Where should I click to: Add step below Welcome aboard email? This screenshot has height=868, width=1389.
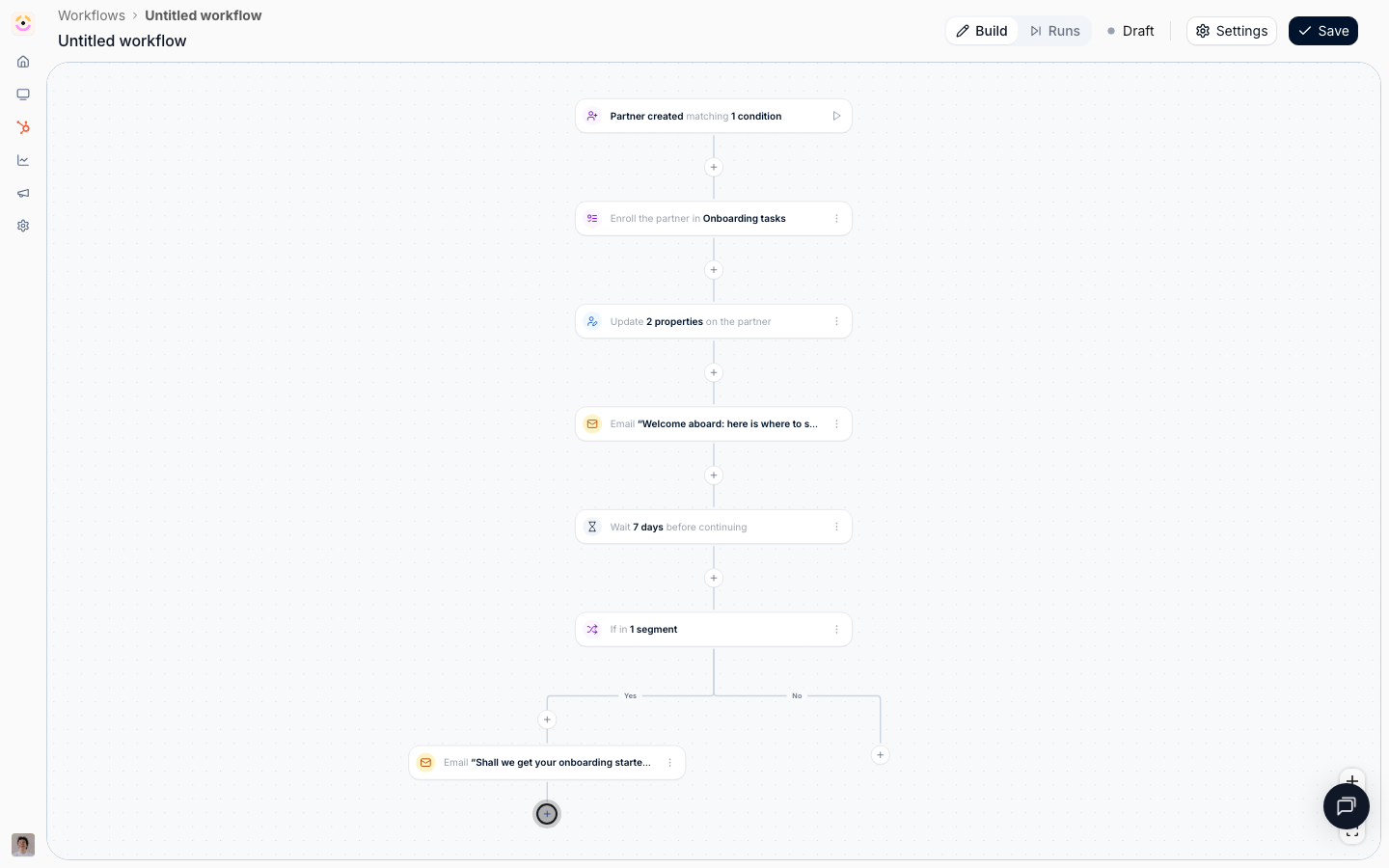[x=714, y=475]
